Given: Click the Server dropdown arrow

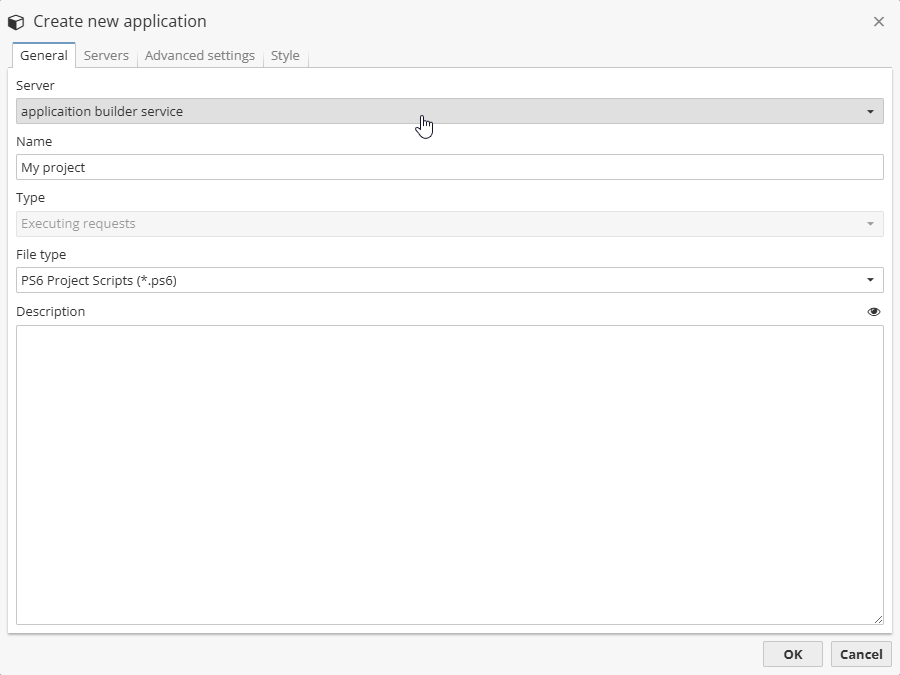Looking at the screenshot, I should click(x=870, y=112).
